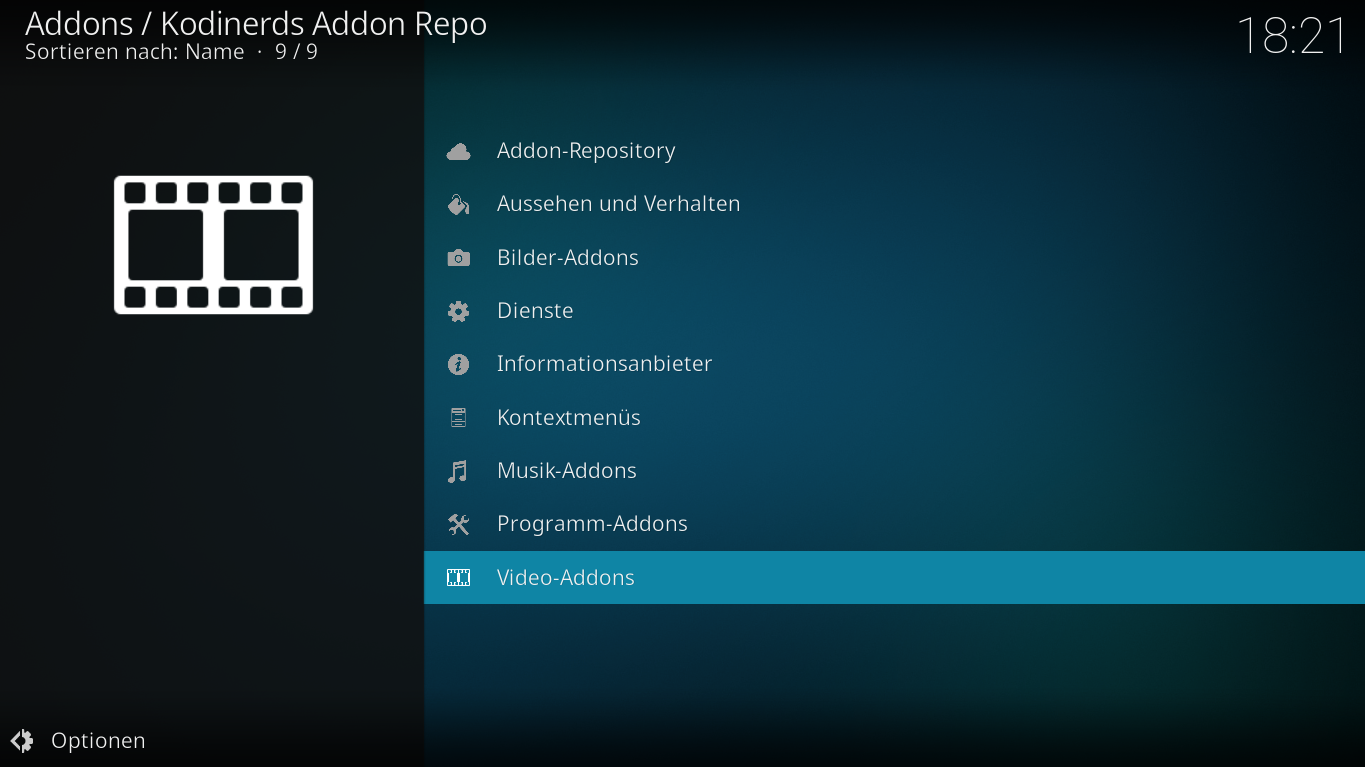
Task: Click the large film strip thumbnail
Action: pos(213,245)
